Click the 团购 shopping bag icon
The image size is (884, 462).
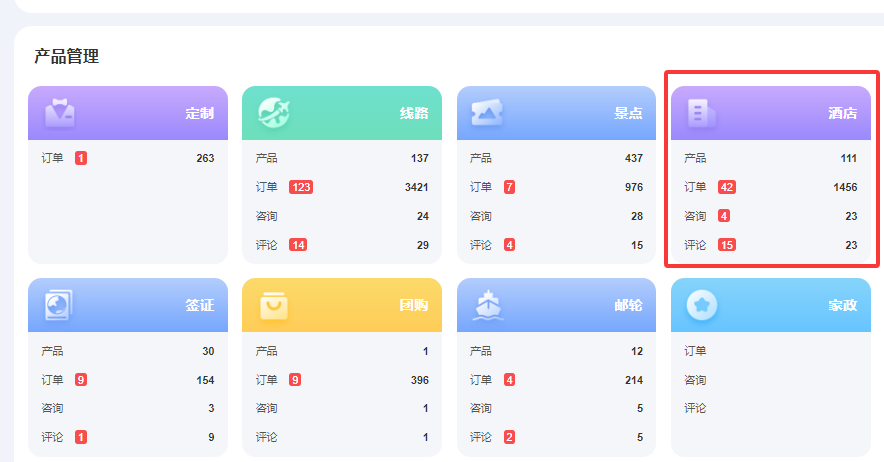pyautogui.click(x=274, y=305)
